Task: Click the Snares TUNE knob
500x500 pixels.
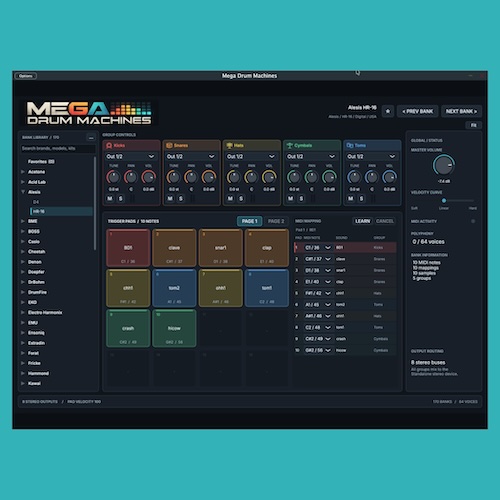Action: (173, 177)
